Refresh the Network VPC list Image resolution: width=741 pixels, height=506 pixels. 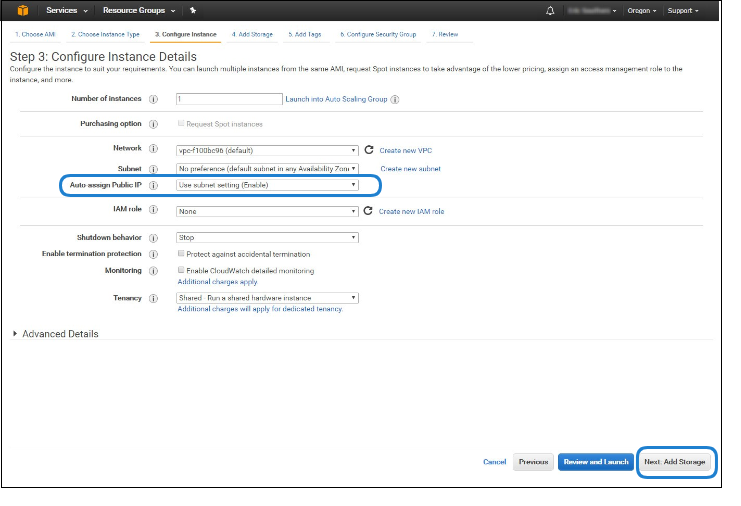pyautogui.click(x=368, y=149)
